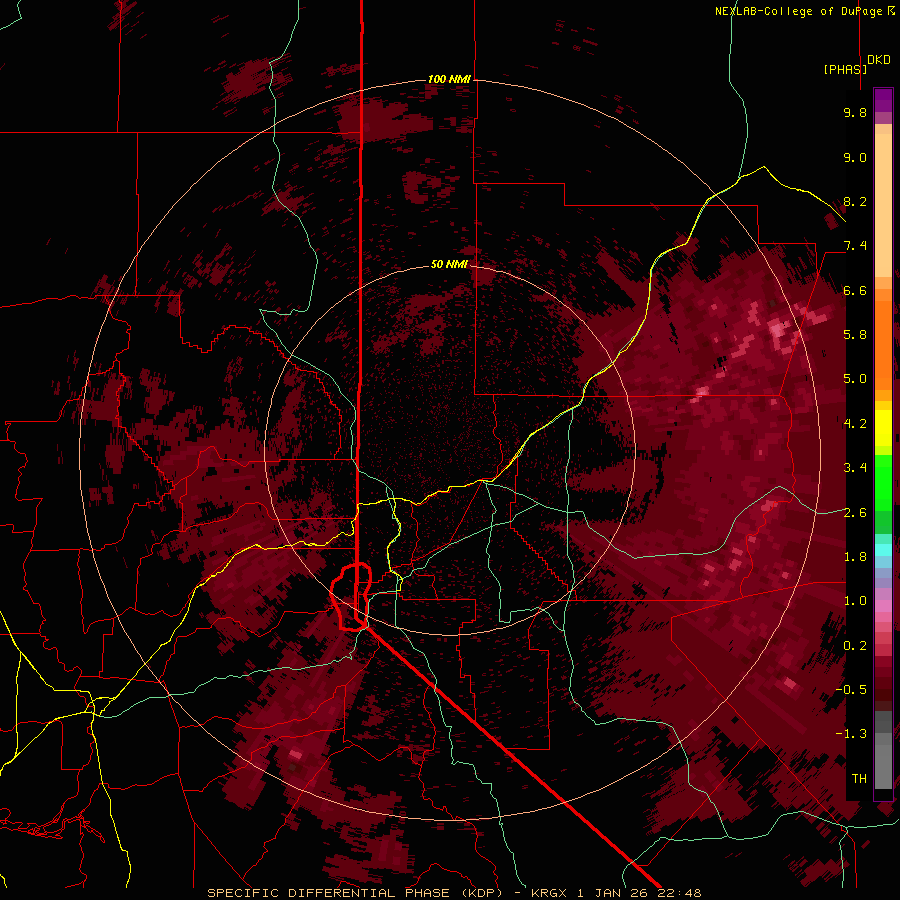Viewport: 900px width, 900px height.
Task: Pick the light peach color bar segment
Action: [x=883, y=205]
